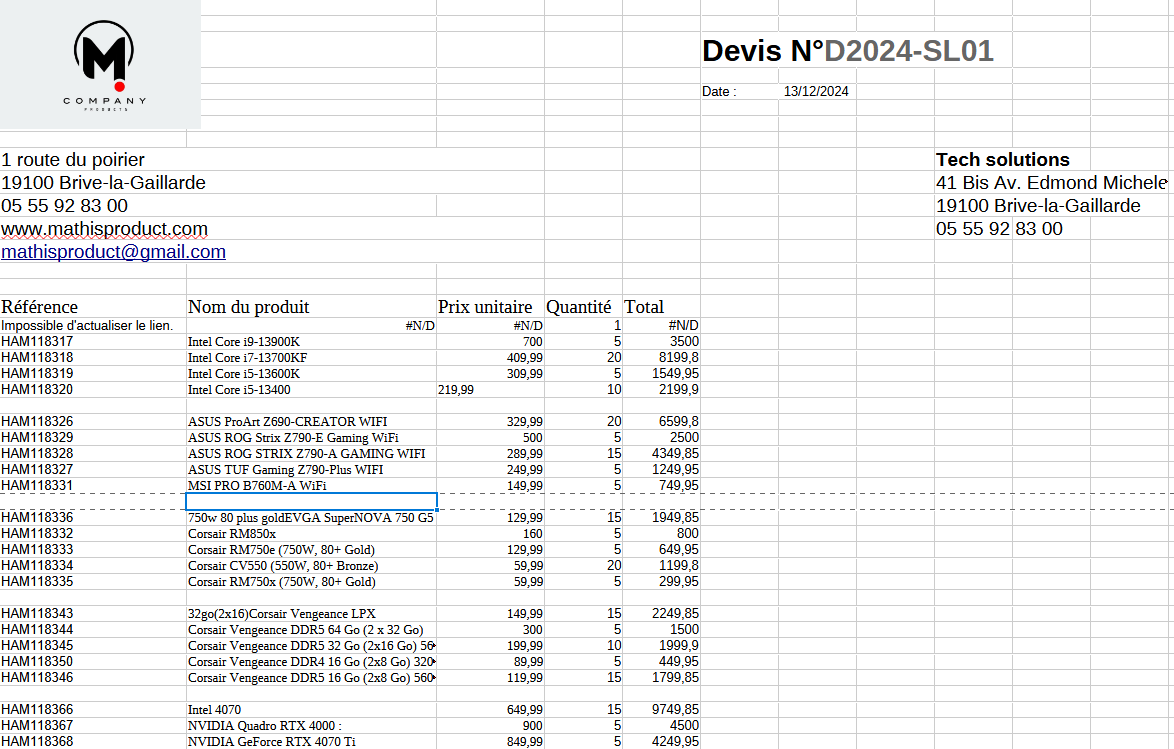Click the Total header cell

pyautogui.click(x=644, y=307)
